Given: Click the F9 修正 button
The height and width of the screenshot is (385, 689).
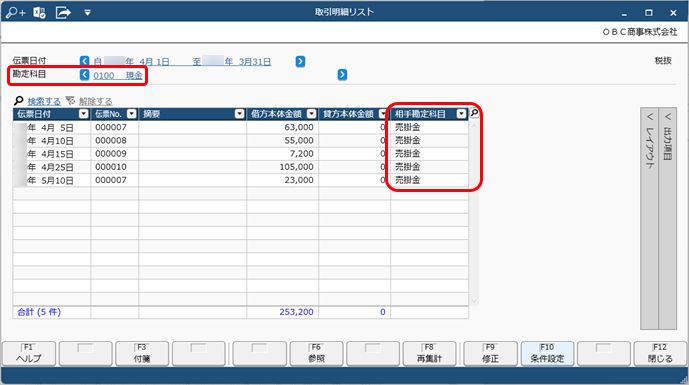Looking at the screenshot, I should [490, 353].
